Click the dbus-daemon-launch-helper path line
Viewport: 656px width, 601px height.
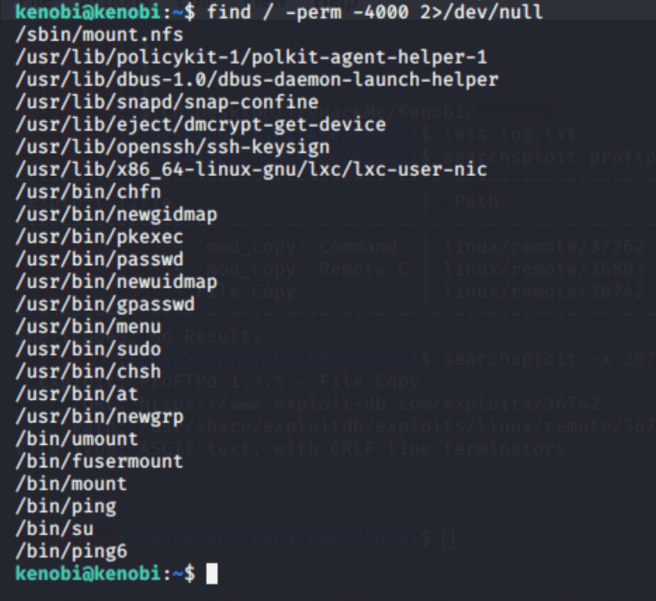257,80
